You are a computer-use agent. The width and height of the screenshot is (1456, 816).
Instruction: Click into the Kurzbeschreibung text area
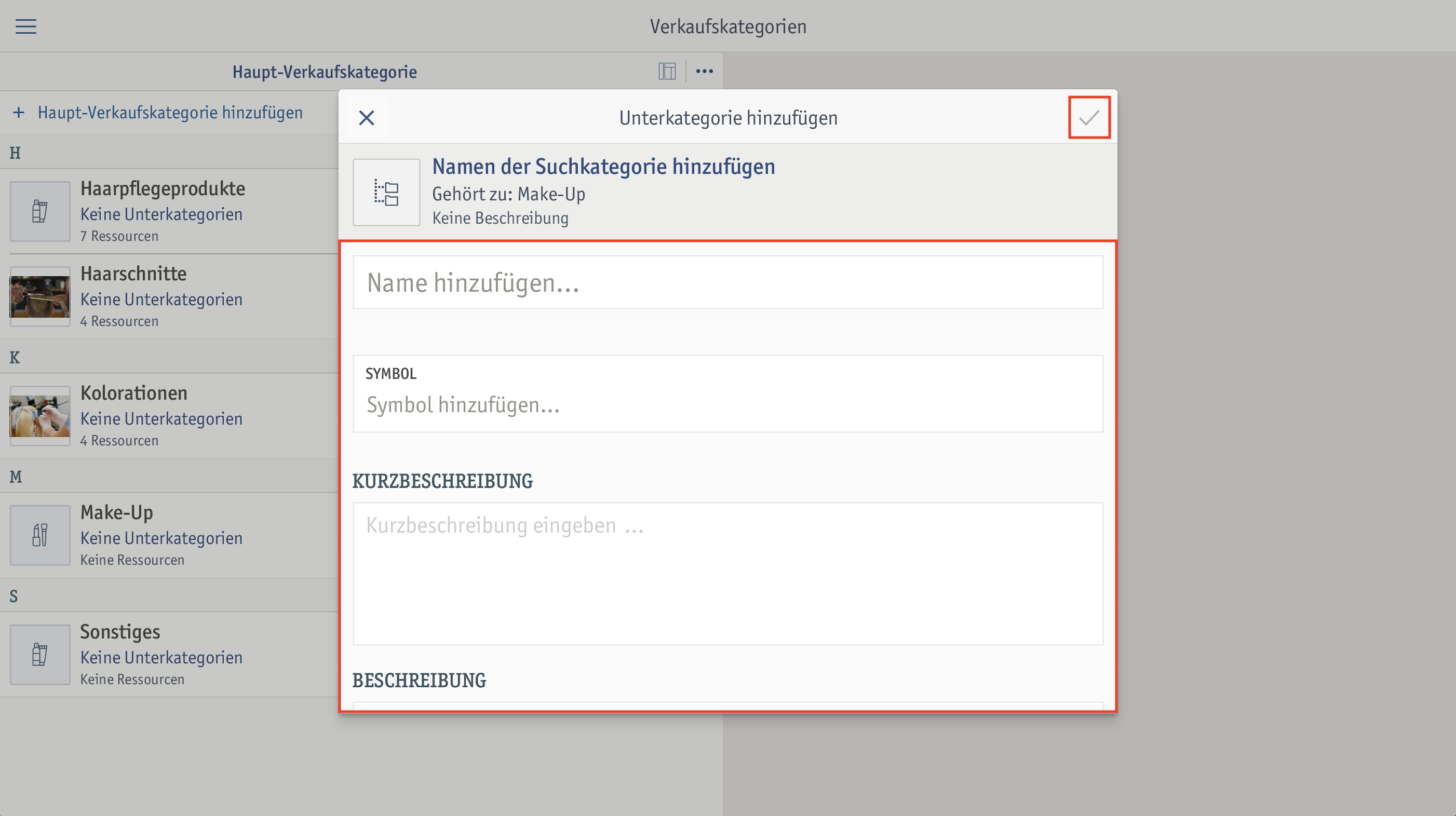pyautogui.click(x=728, y=574)
